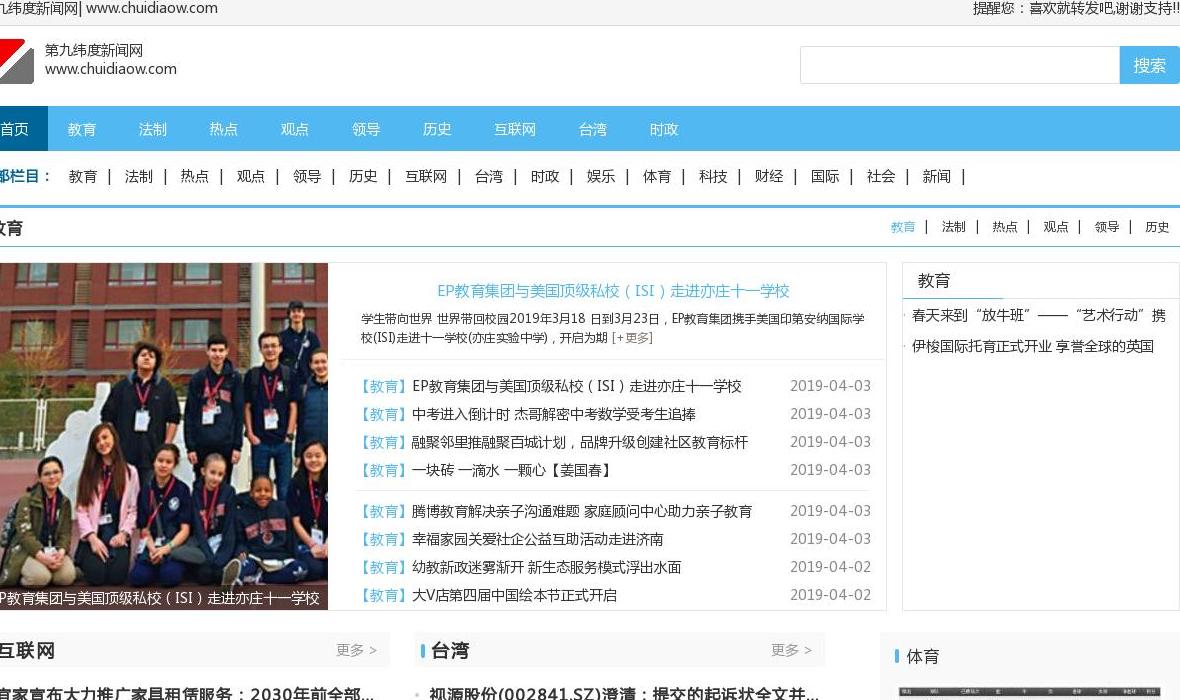Click 更多 in the 台湾 section
The width and height of the screenshot is (1180, 700).
pyautogui.click(x=791, y=650)
